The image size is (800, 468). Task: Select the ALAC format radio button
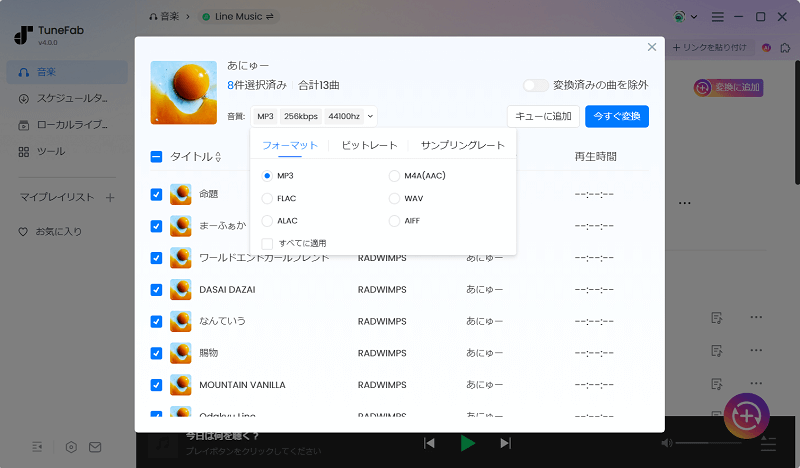tap(267, 221)
